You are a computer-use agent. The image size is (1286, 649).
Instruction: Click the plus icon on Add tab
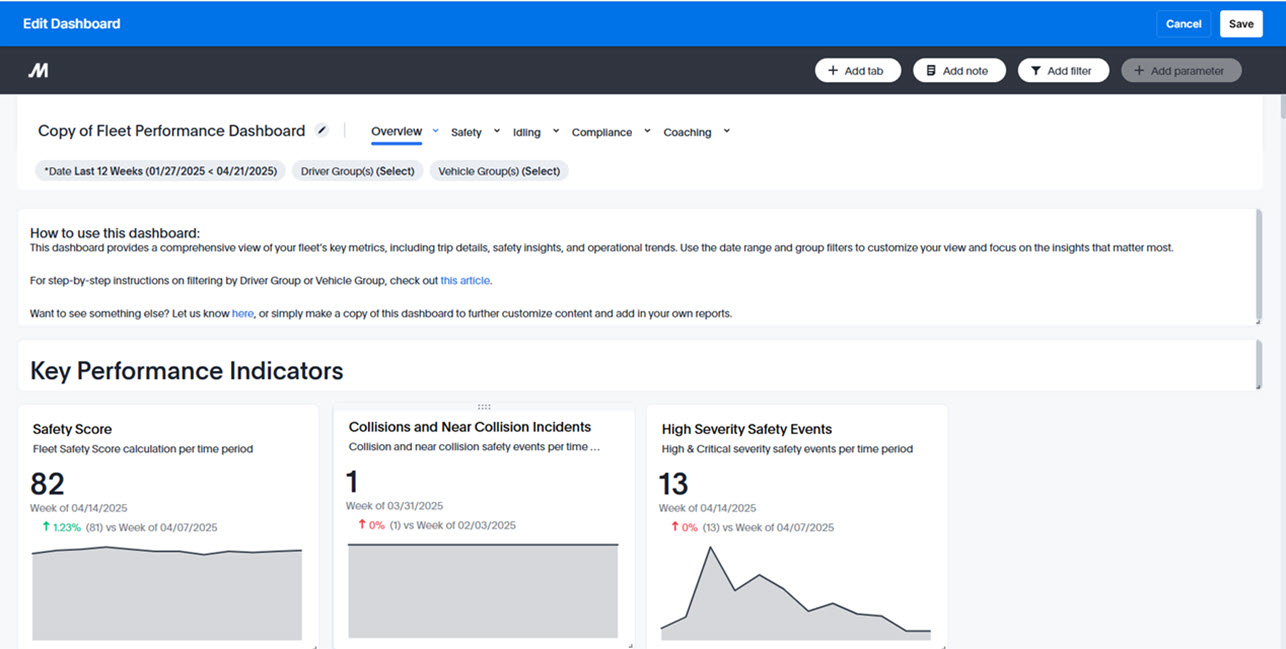833,71
